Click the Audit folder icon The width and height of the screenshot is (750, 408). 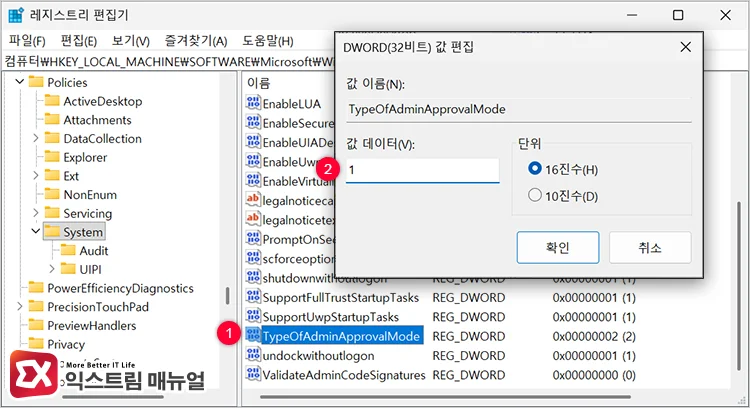68,250
